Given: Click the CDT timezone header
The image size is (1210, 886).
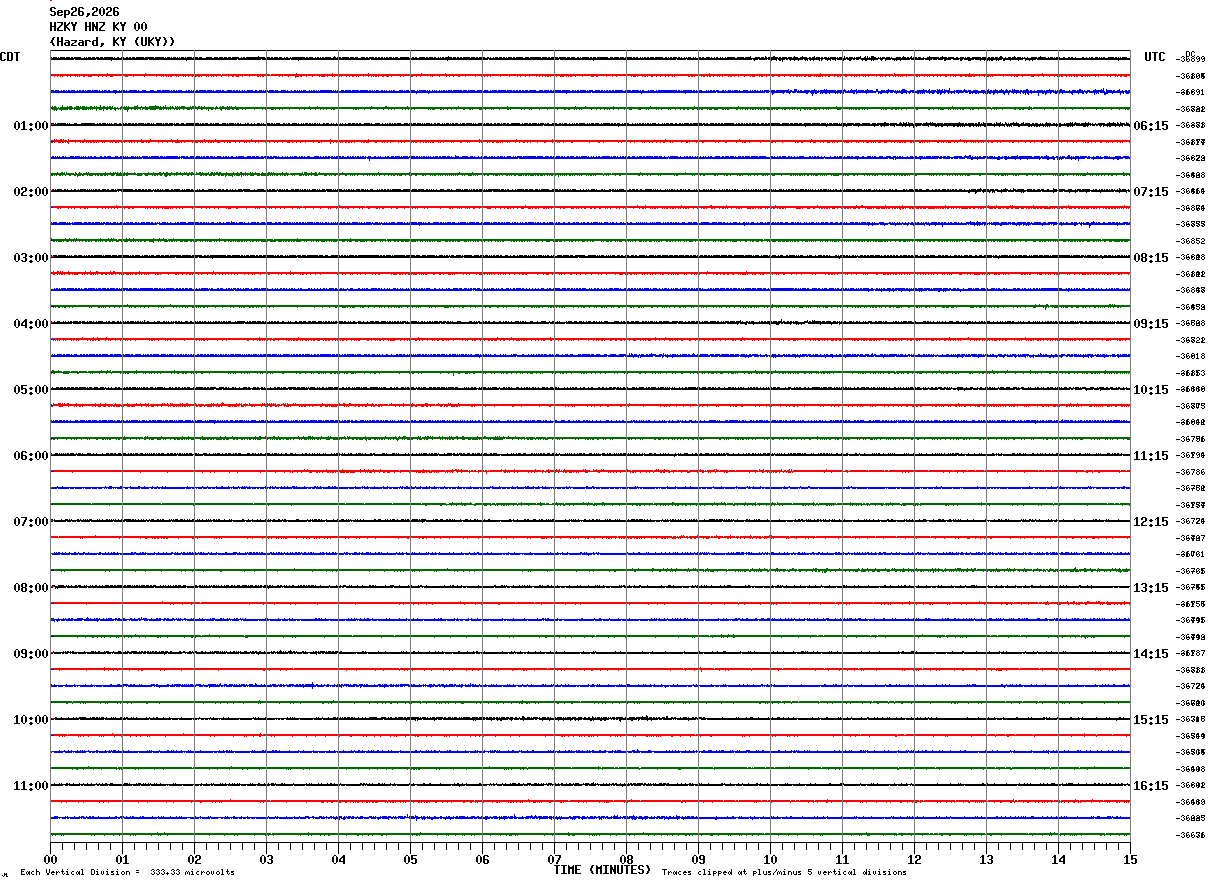Looking at the screenshot, I should 10,57.
